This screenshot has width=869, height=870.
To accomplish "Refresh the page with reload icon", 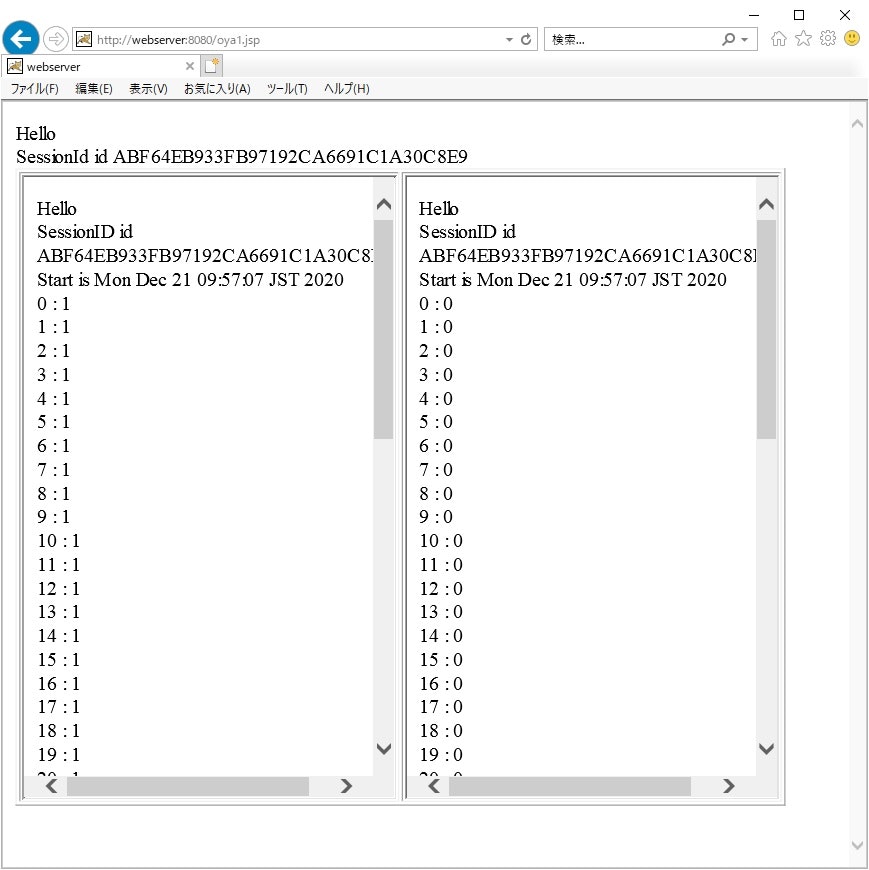I will point(526,39).
